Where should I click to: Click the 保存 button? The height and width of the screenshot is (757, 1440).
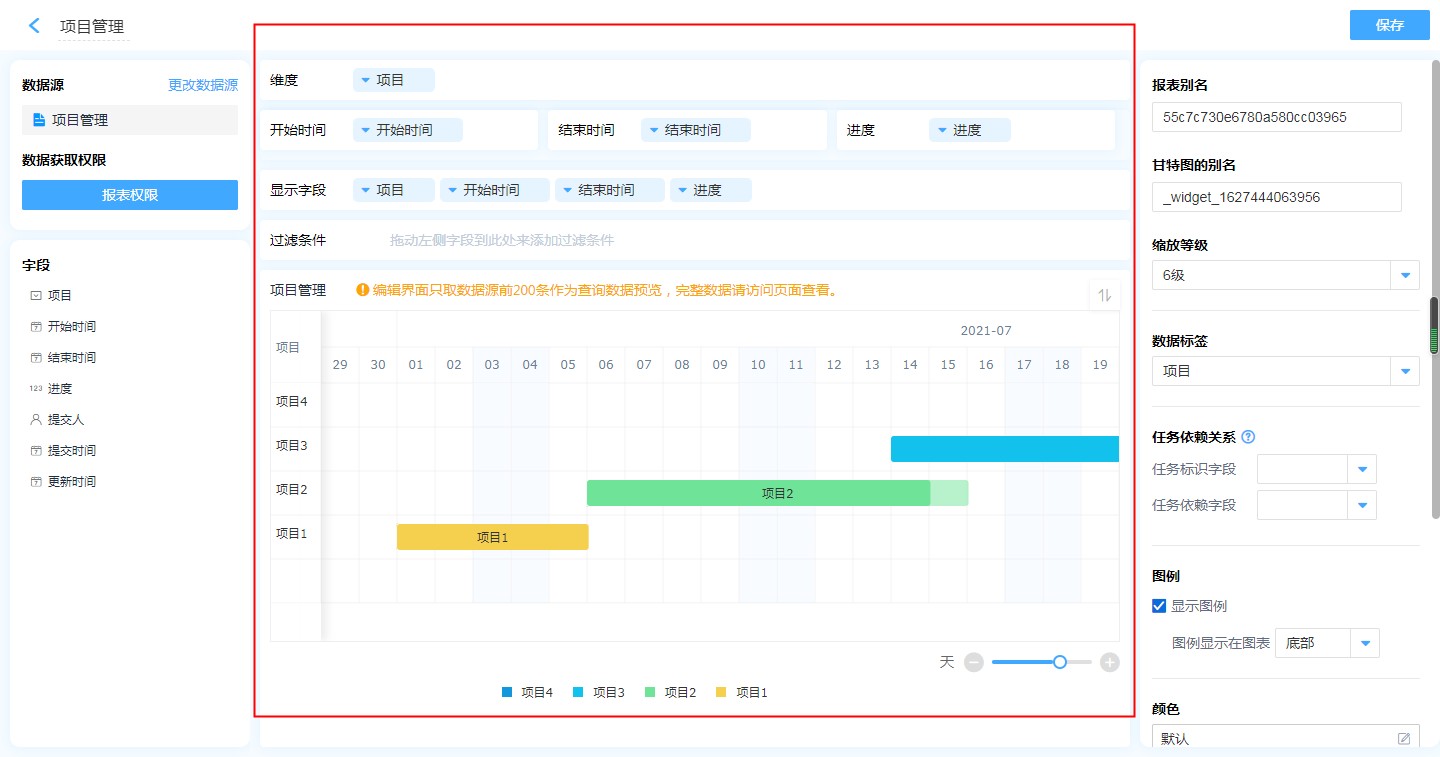coord(1389,25)
